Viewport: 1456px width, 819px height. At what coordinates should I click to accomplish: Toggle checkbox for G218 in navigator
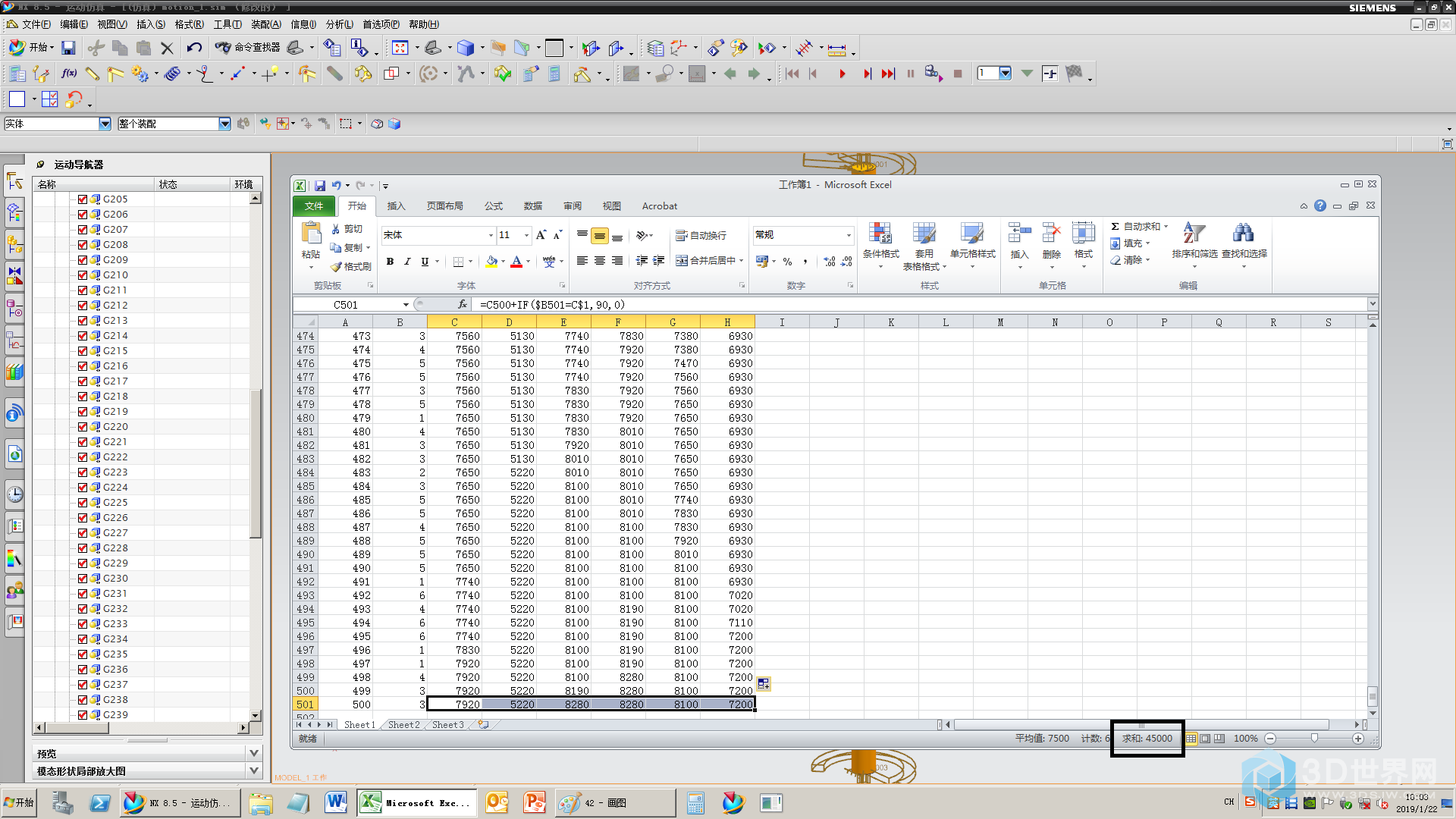click(x=83, y=397)
